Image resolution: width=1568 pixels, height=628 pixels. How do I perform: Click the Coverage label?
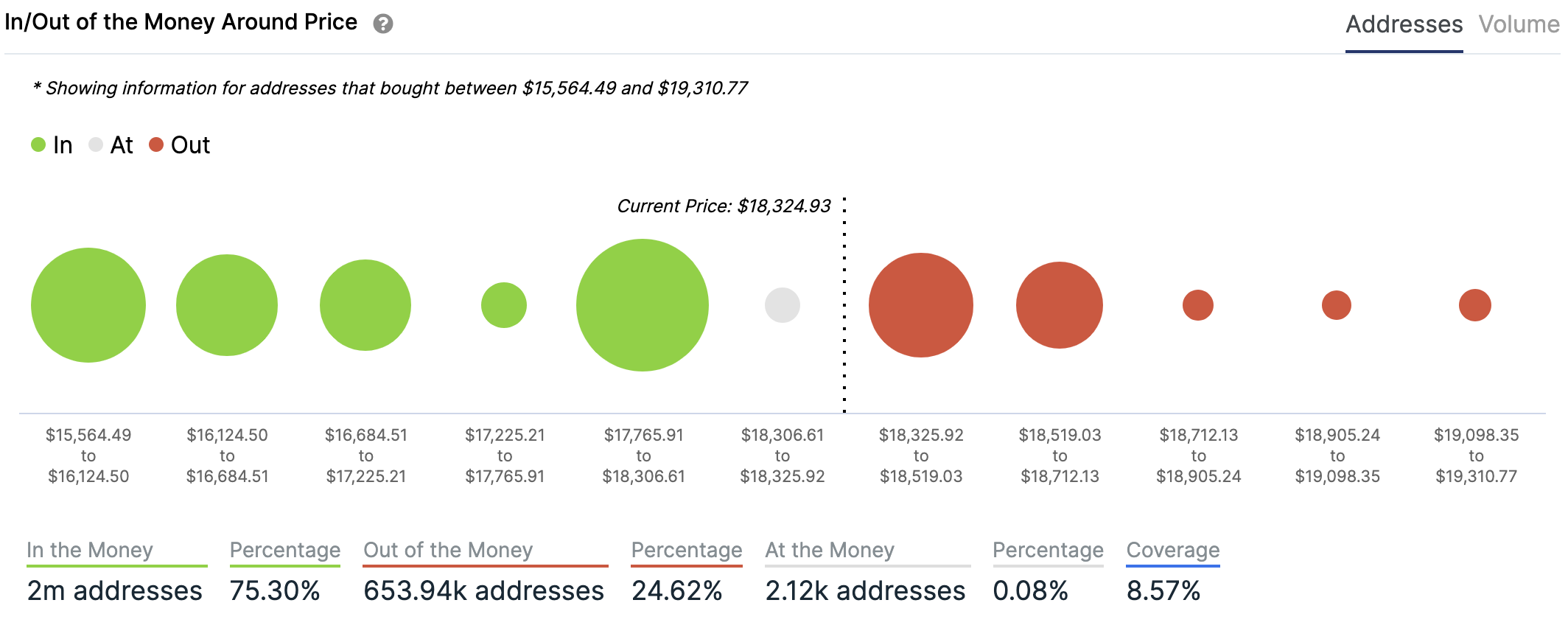(1173, 550)
